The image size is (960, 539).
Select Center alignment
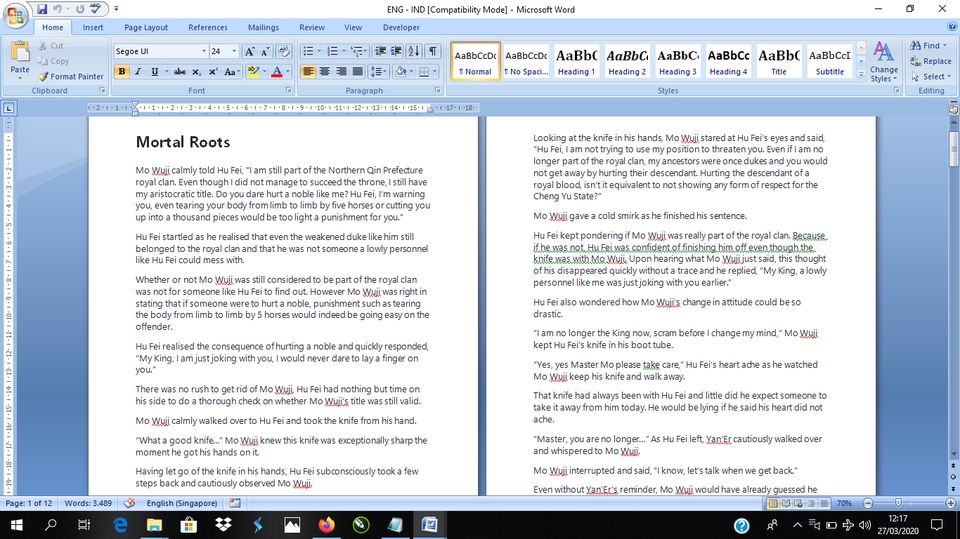(324, 72)
